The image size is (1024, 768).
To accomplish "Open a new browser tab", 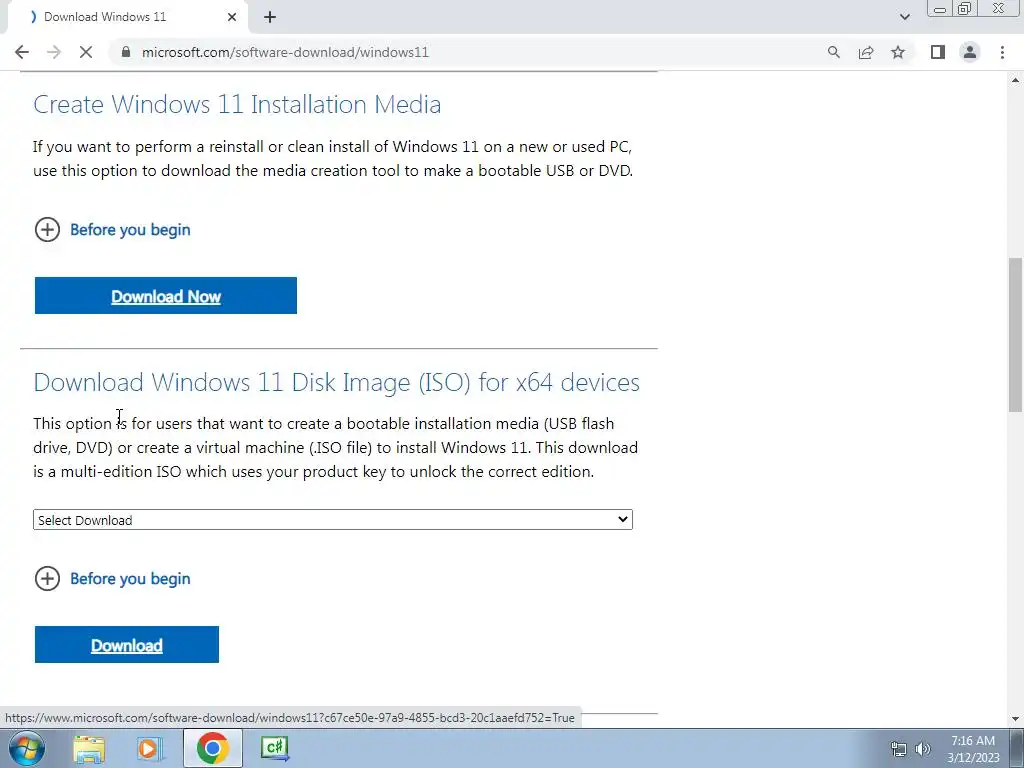I will pos(270,18).
